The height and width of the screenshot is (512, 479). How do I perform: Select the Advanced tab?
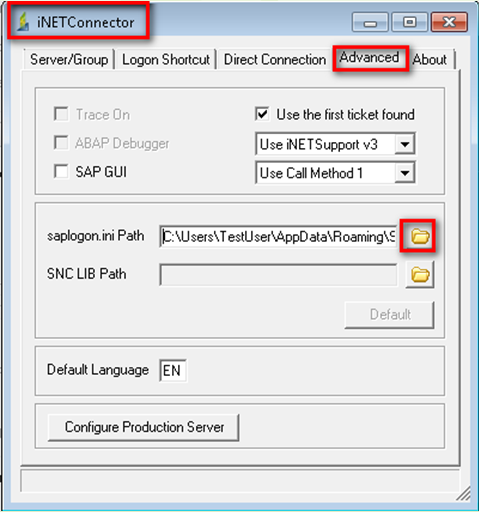click(x=369, y=58)
